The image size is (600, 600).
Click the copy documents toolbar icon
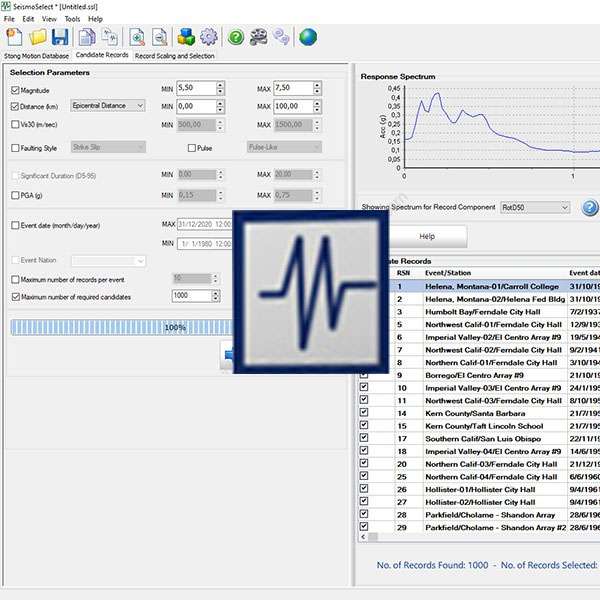(87, 38)
